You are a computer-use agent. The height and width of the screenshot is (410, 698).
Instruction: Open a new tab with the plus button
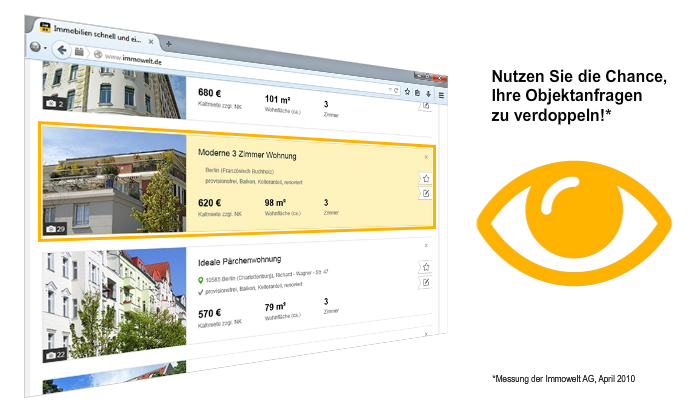coord(168,44)
